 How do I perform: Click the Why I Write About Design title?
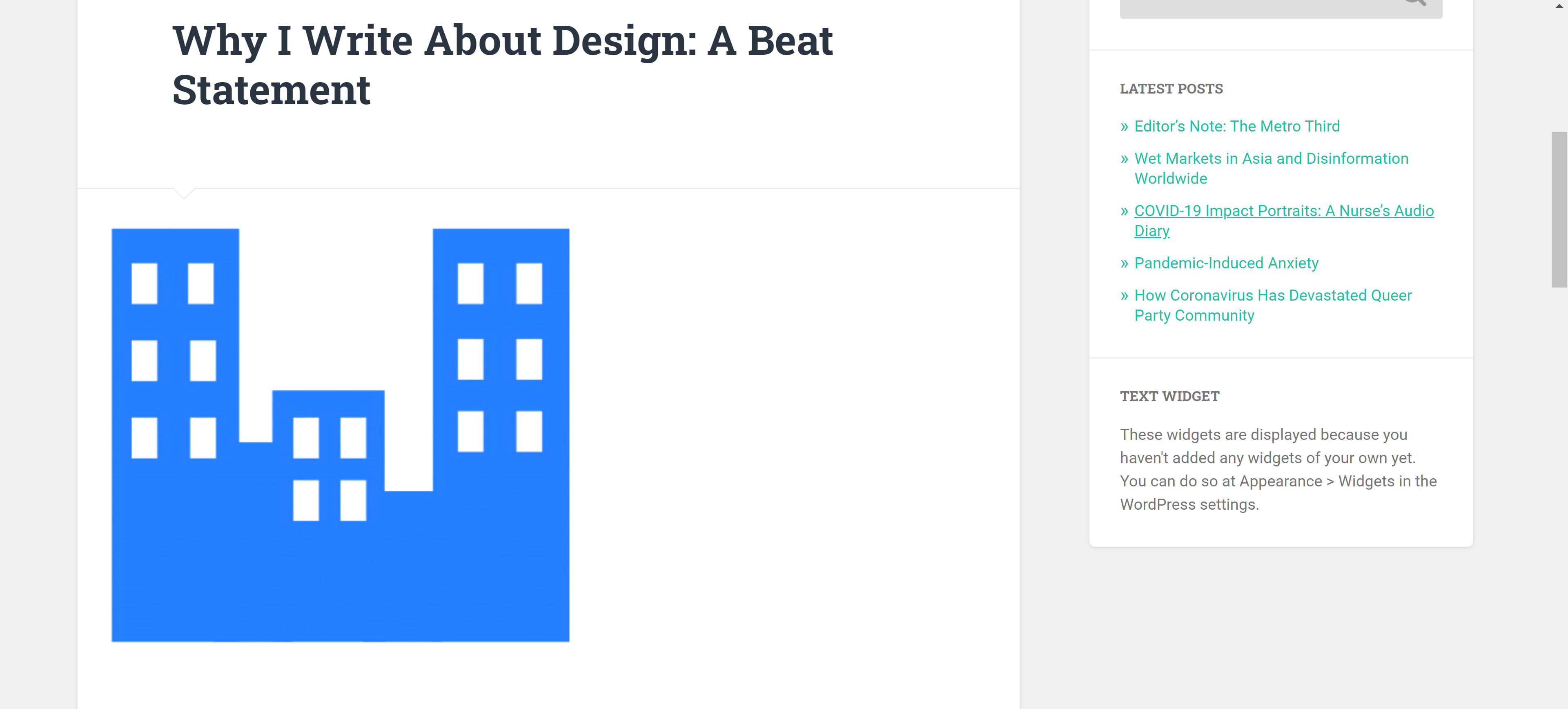click(x=502, y=65)
